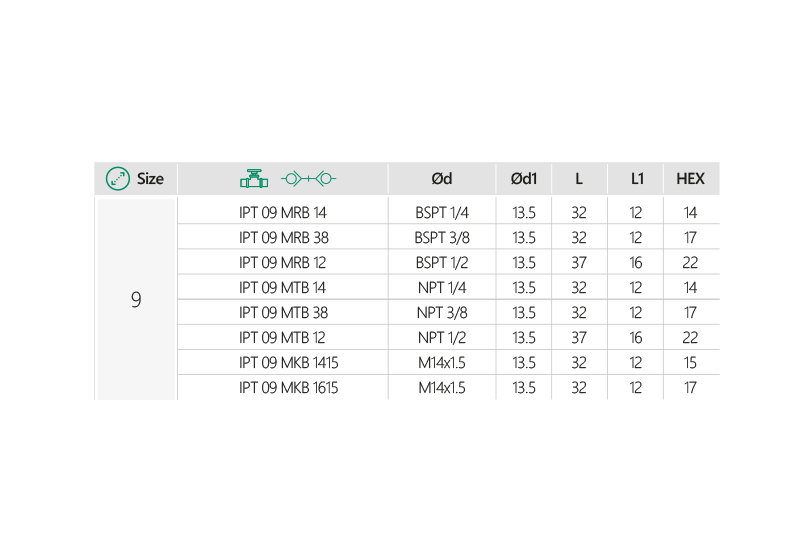Choose part IPT 09 MTB 14

click(x=283, y=288)
